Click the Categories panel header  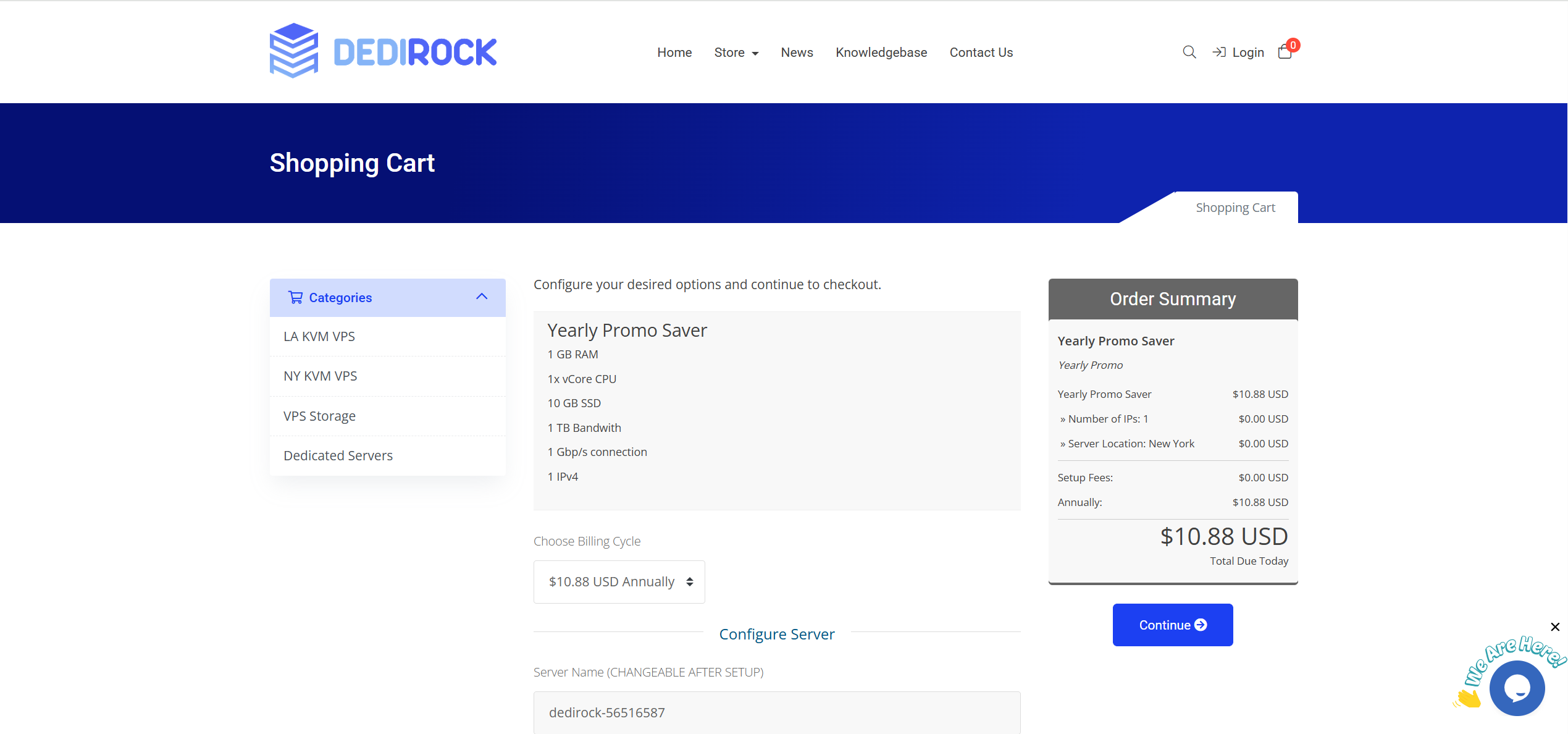[387, 298]
